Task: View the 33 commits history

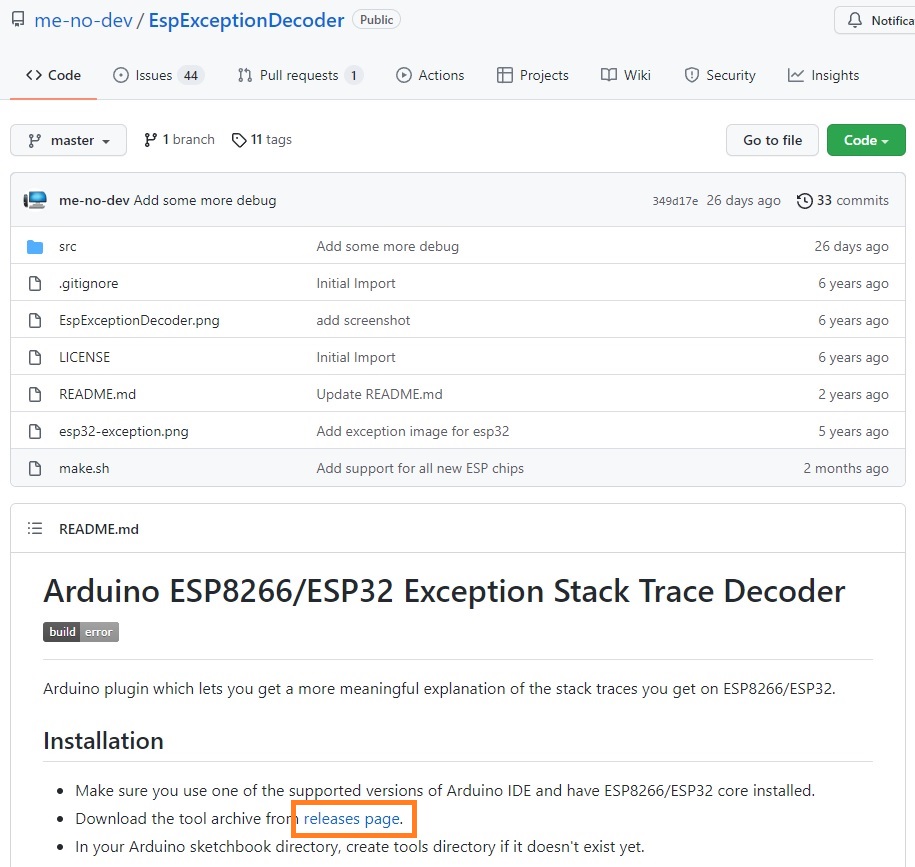Action: (x=843, y=200)
